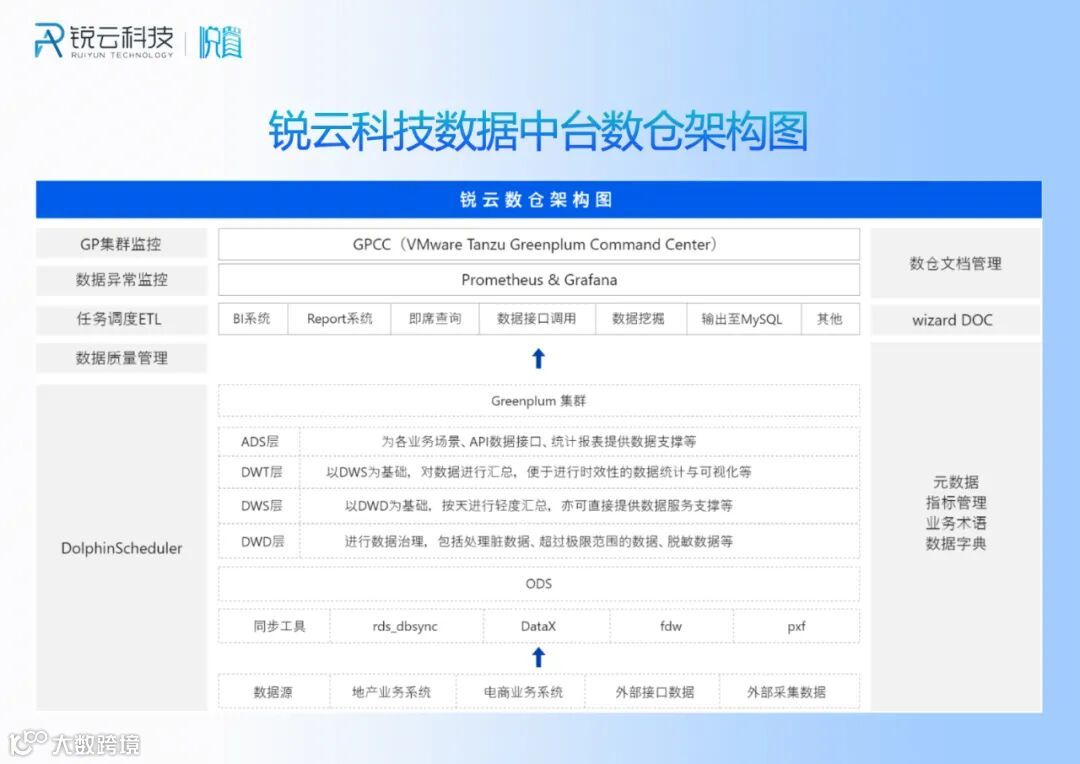The width and height of the screenshot is (1080, 764).
Task: Select the 元数据 line in right panel
Action: [x=955, y=482]
